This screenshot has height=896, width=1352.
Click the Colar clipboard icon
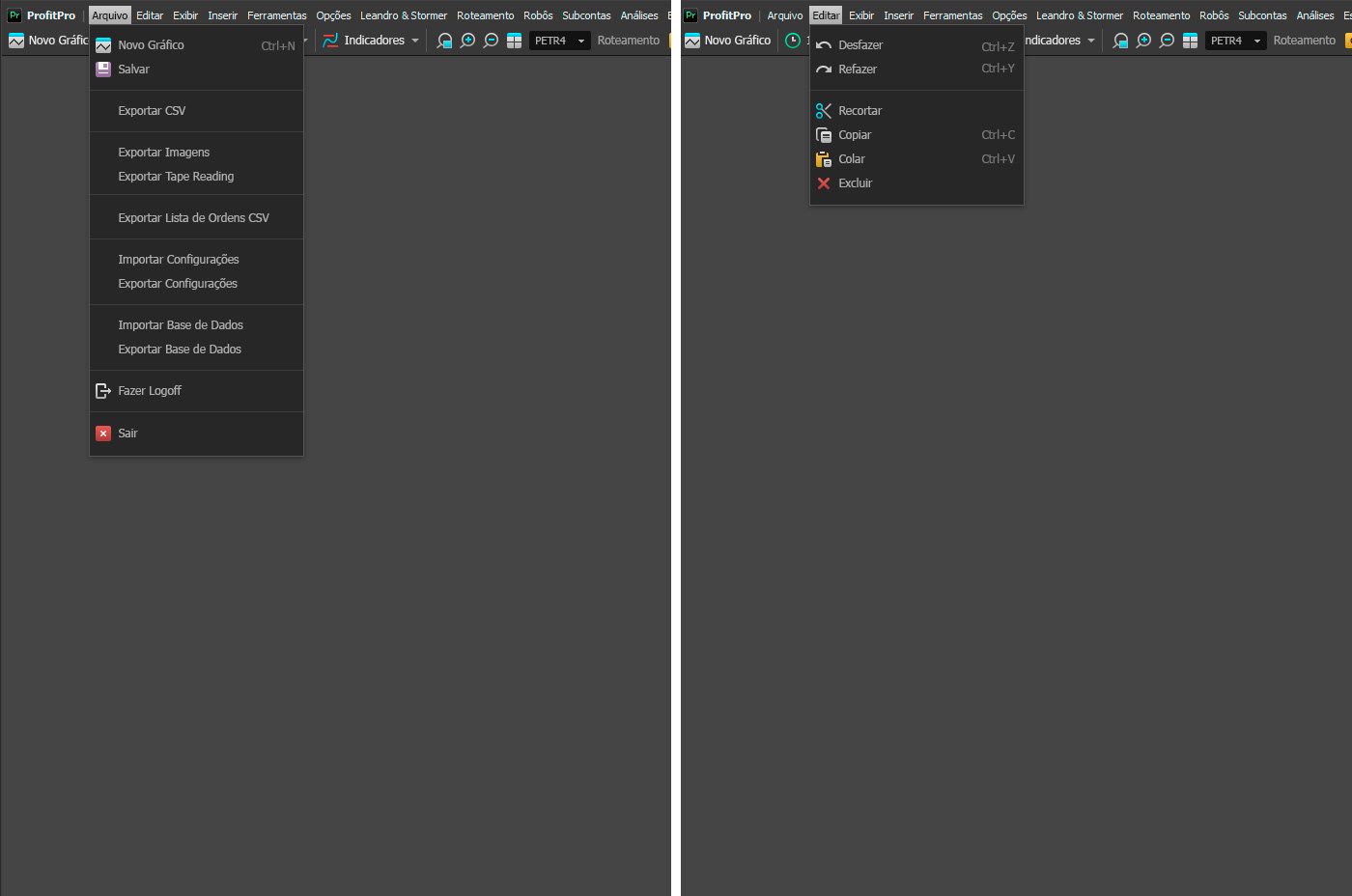(x=824, y=159)
